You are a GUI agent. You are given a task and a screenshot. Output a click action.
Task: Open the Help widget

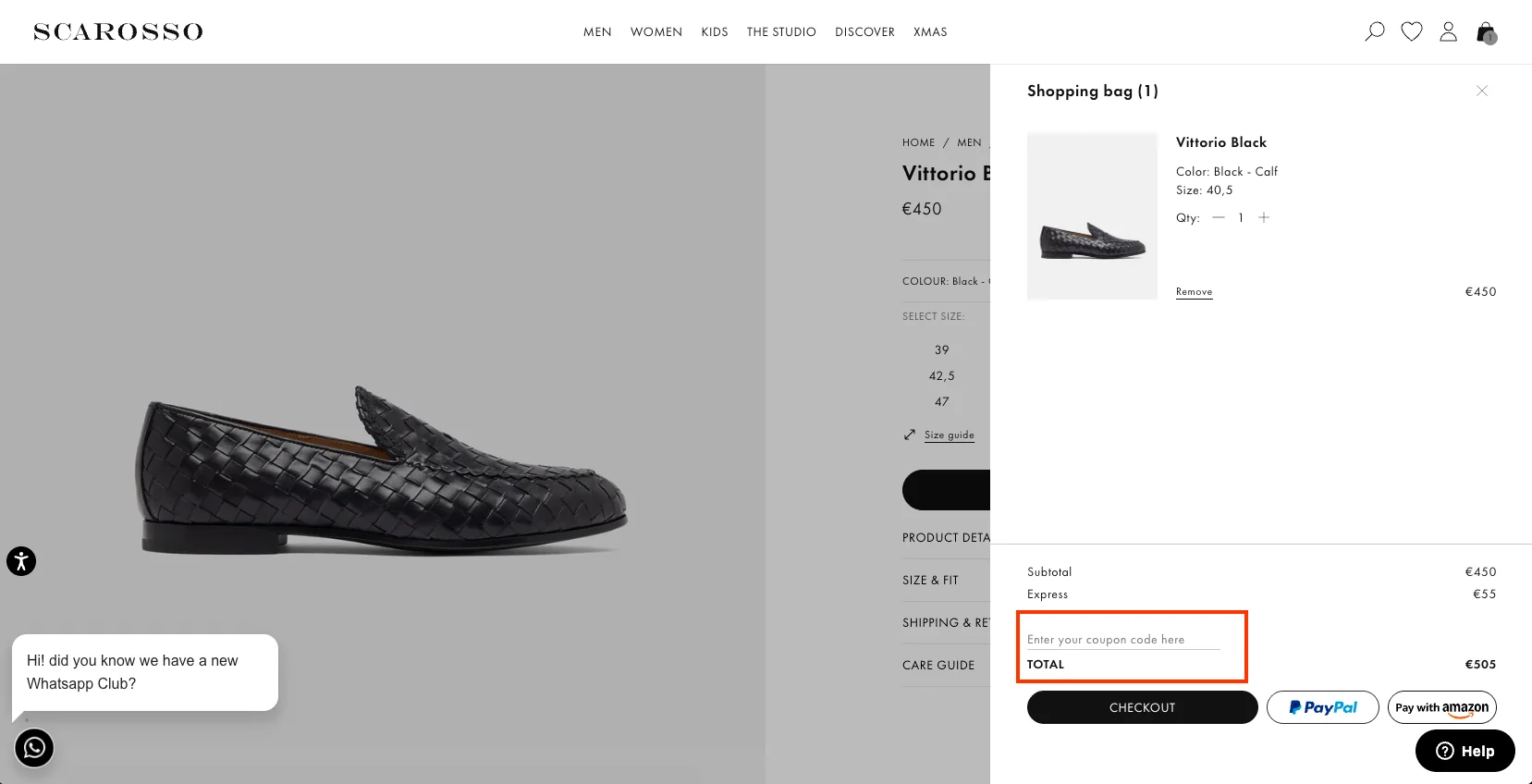click(1465, 751)
